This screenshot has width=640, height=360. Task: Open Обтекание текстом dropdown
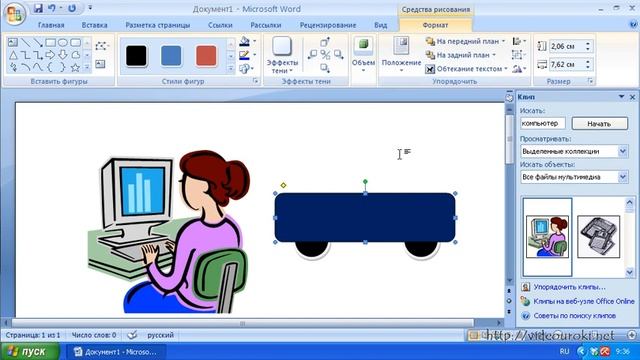(x=466, y=69)
